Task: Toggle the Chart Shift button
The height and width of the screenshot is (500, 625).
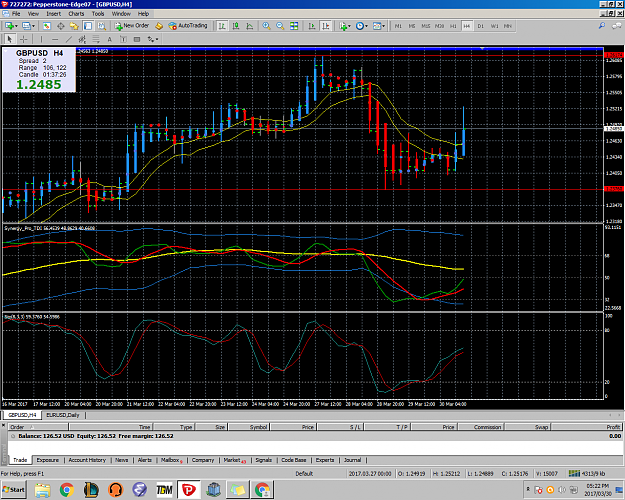Action: (x=326, y=26)
